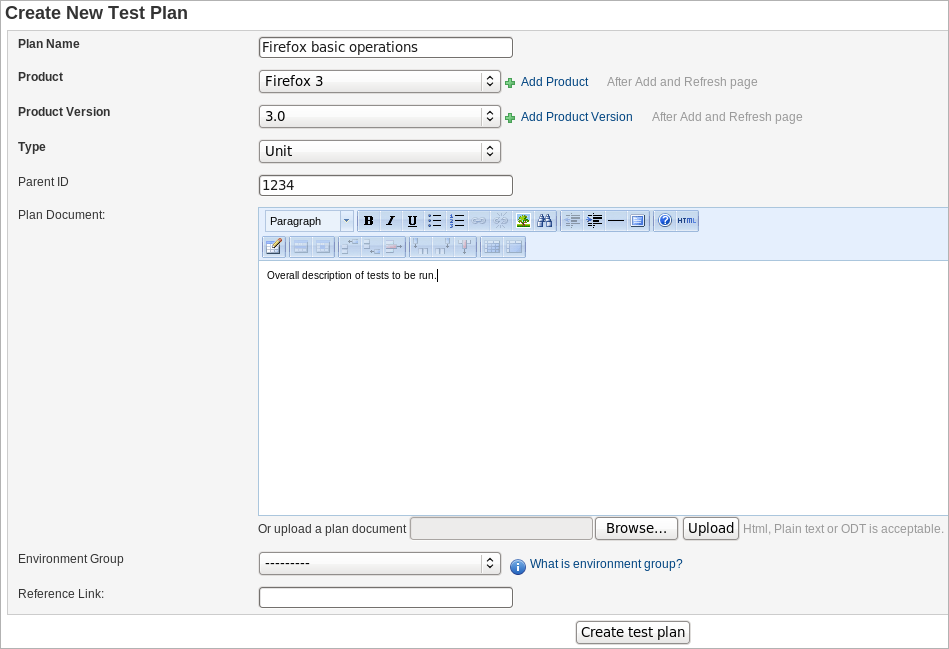Screen dimensions: 949x649
Task: Insert a numbered list
Action: (x=457, y=221)
